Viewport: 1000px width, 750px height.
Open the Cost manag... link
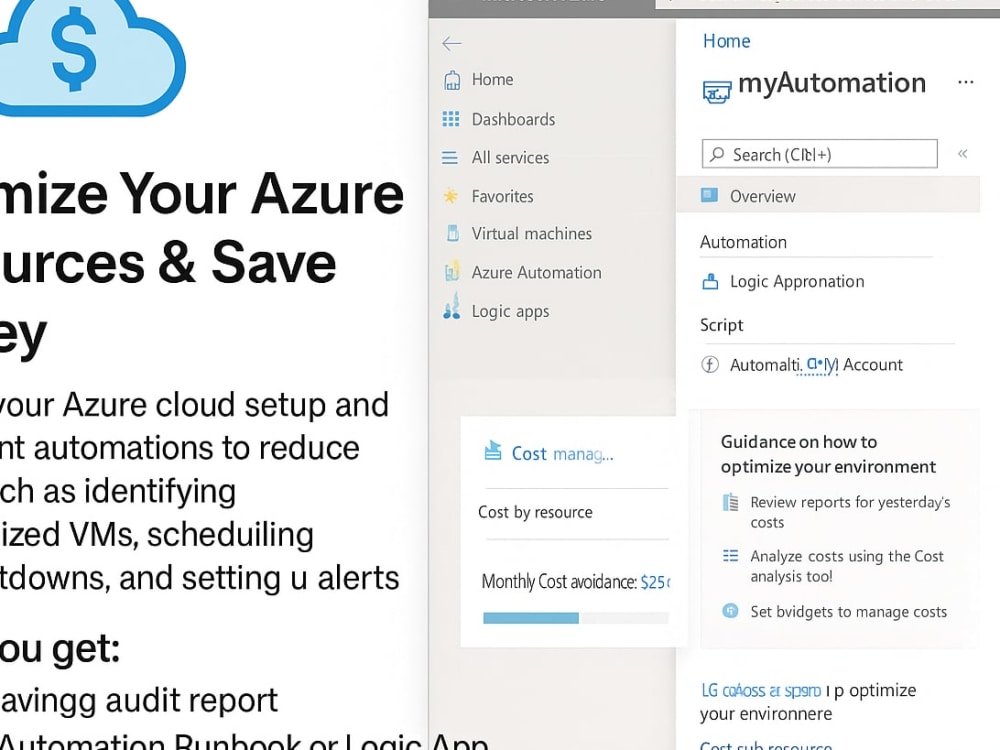[562, 453]
